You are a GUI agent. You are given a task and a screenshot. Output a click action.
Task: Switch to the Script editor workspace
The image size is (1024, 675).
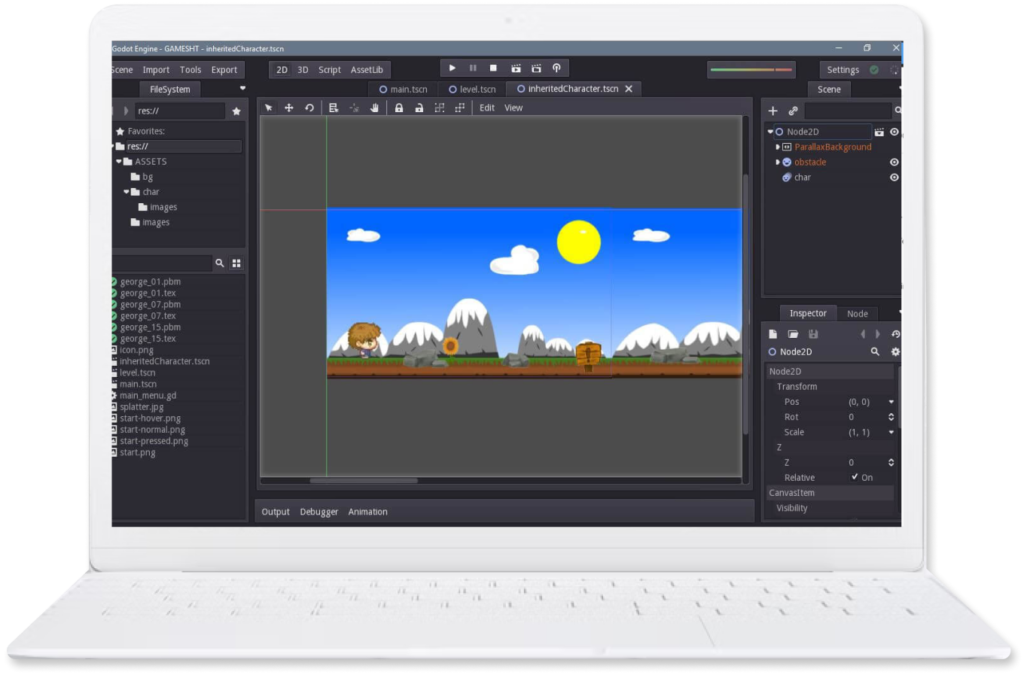pos(329,70)
